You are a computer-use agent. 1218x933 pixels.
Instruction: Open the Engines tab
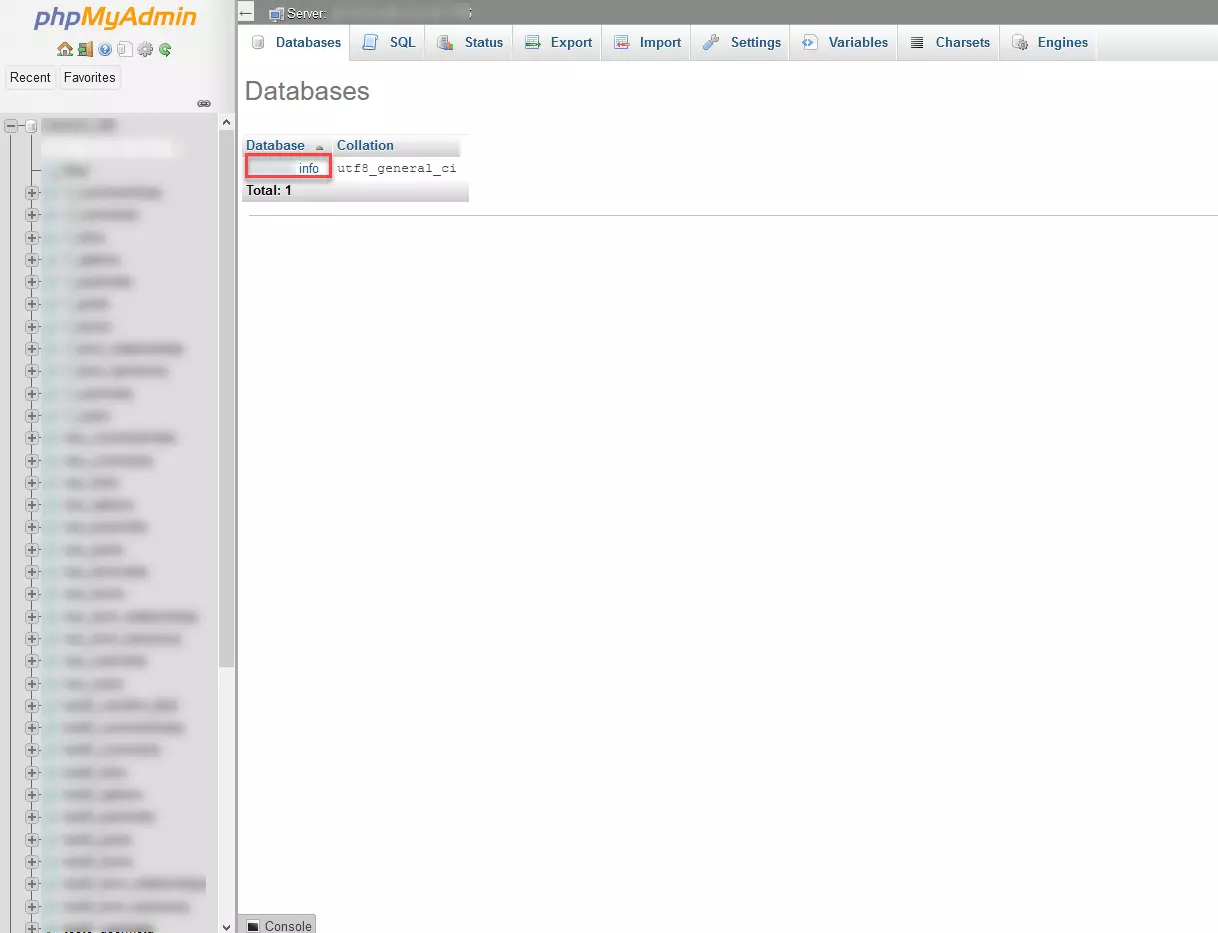tap(1049, 43)
